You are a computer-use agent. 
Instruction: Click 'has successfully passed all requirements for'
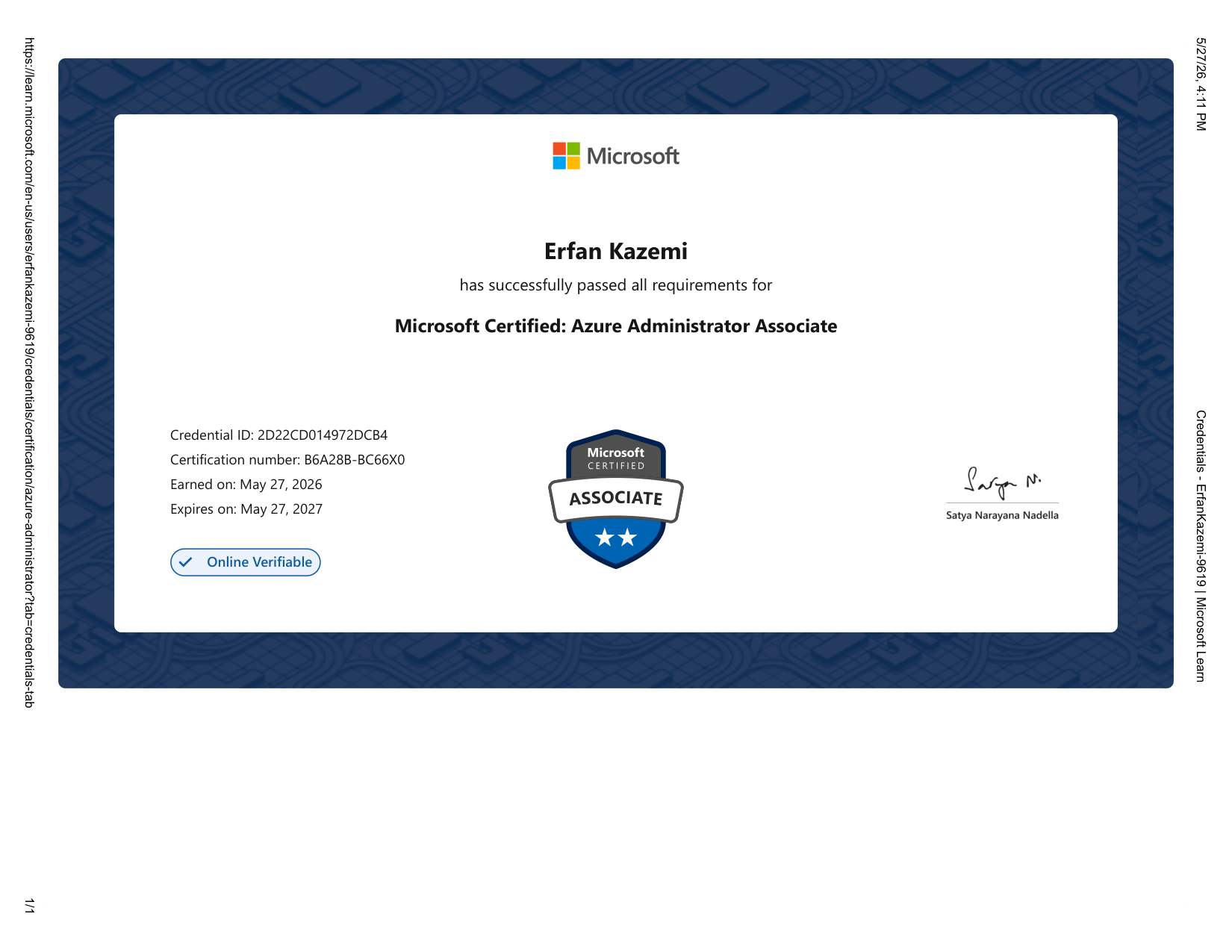[x=616, y=285]
